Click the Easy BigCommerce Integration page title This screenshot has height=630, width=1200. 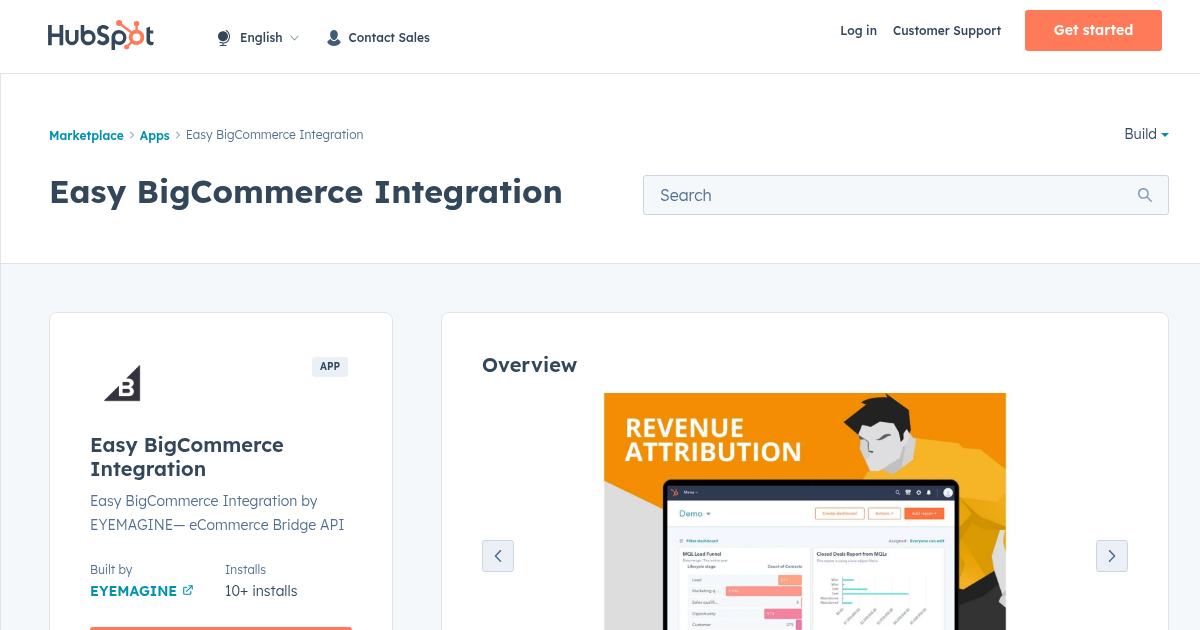click(306, 192)
